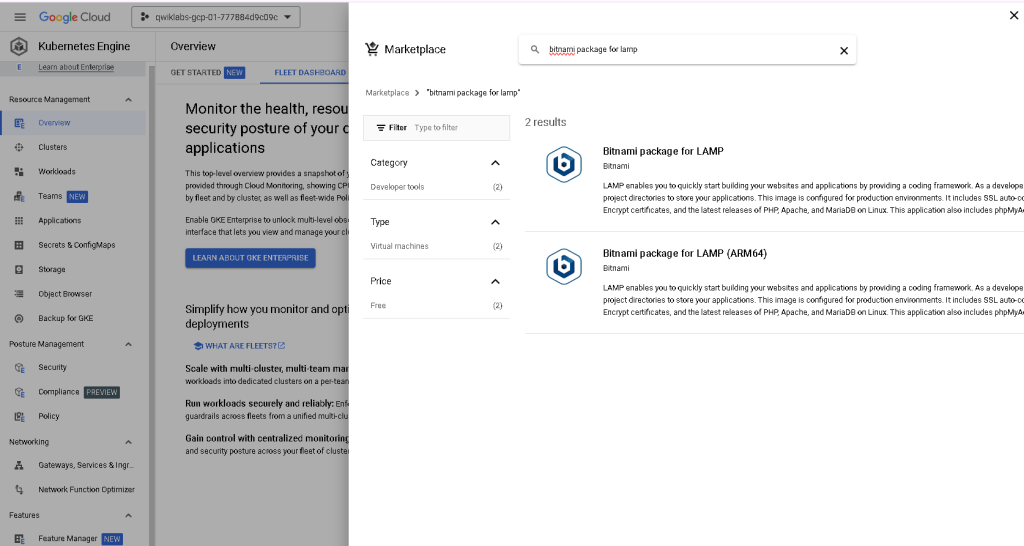Click Secrets & ConfigMaps icon

[19, 245]
